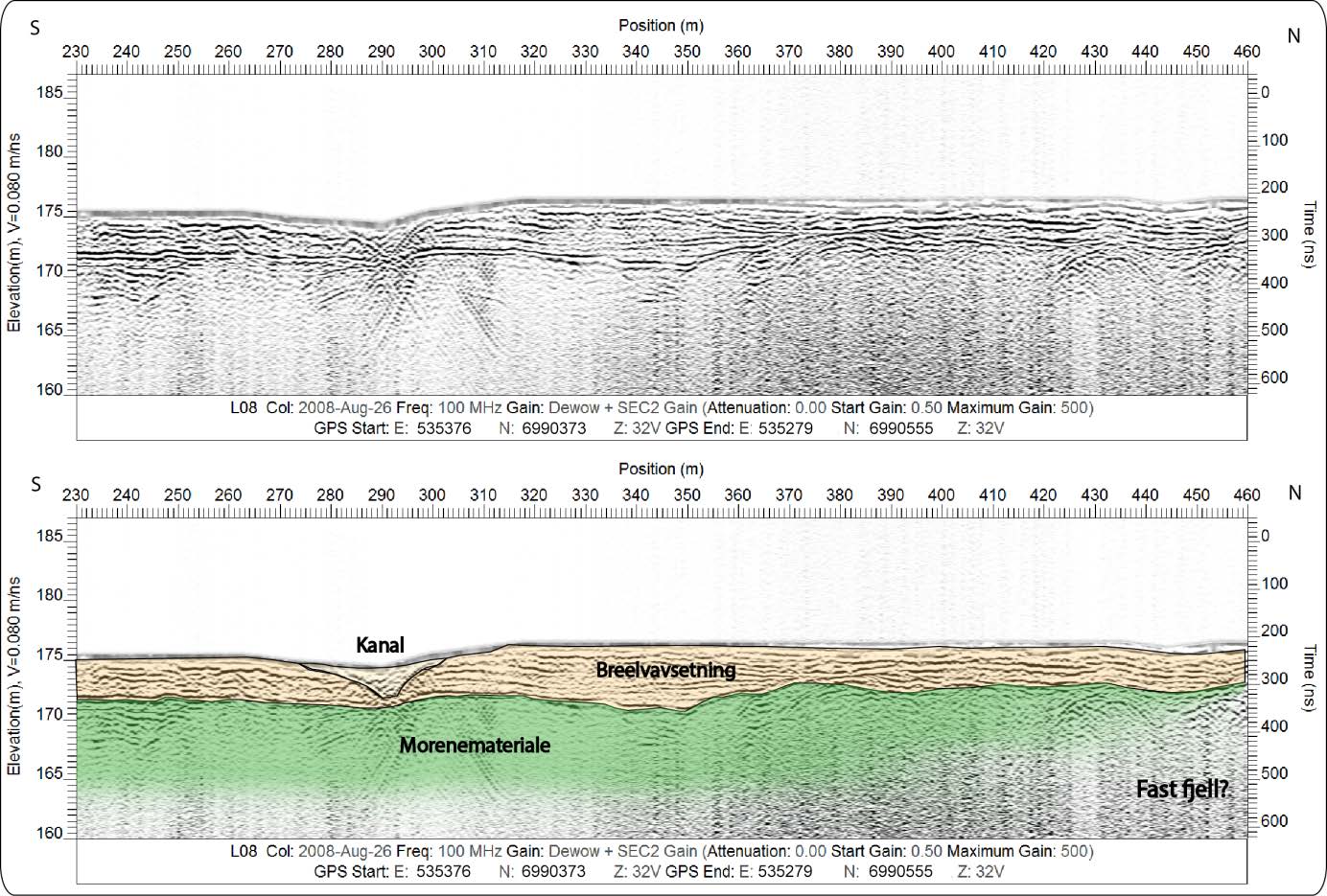Click position tick "230" on the colored profile
The height and width of the screenshot is (896, 1327).
76,494
